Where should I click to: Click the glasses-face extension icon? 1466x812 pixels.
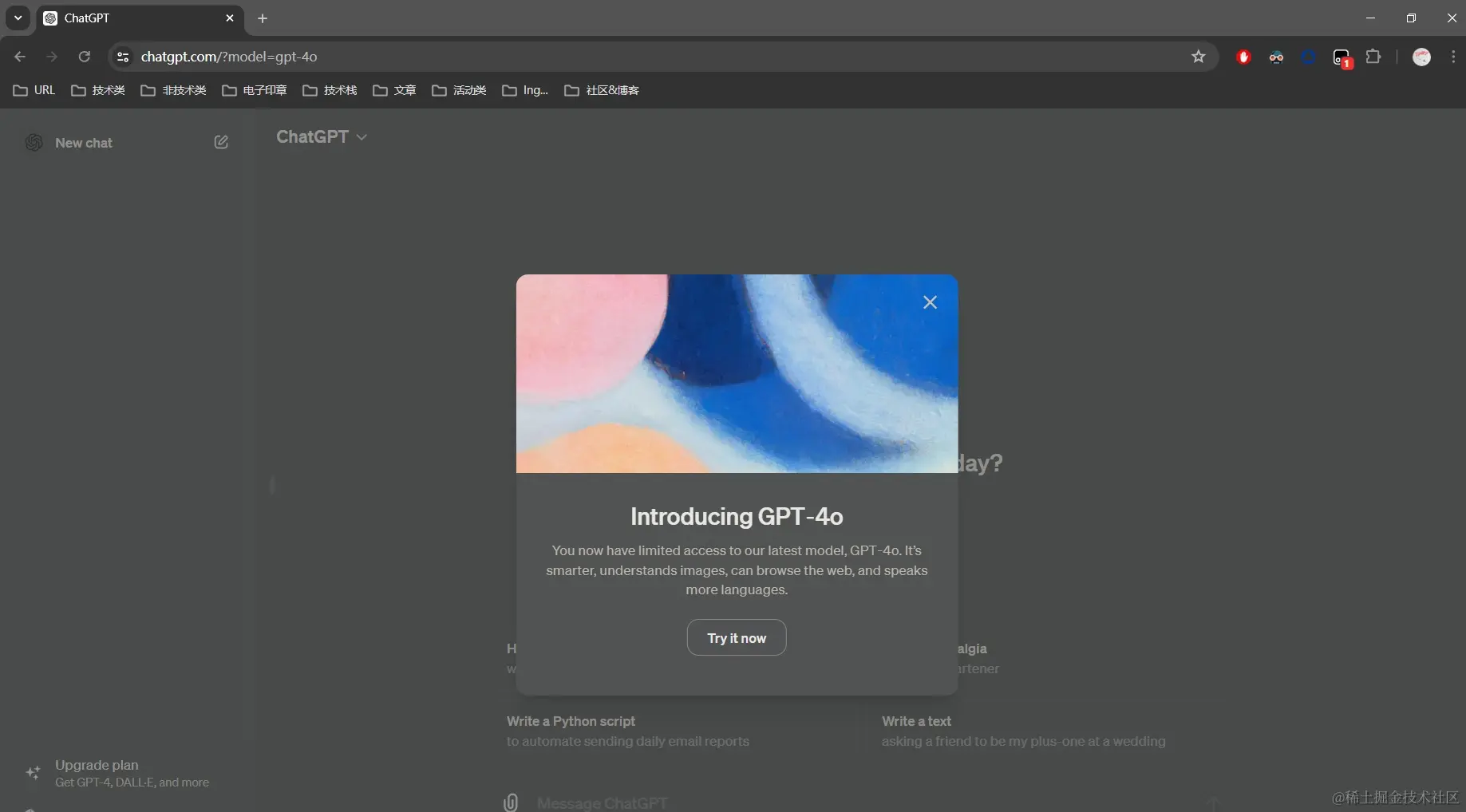[x=1276, y=57]
